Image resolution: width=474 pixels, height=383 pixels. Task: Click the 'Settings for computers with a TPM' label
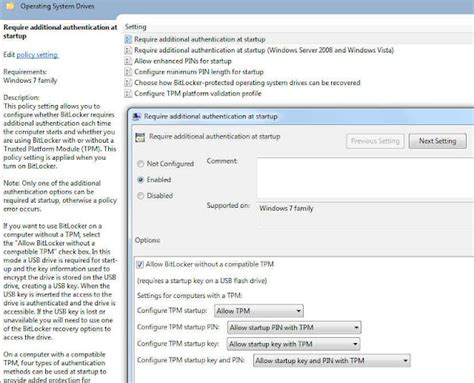tap(190, 296)
